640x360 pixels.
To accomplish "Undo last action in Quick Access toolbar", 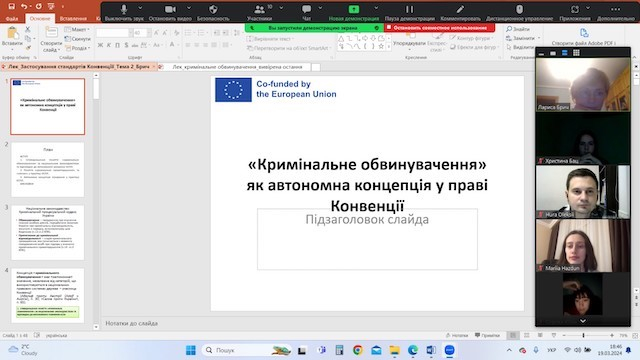I will tap(24, 6).
